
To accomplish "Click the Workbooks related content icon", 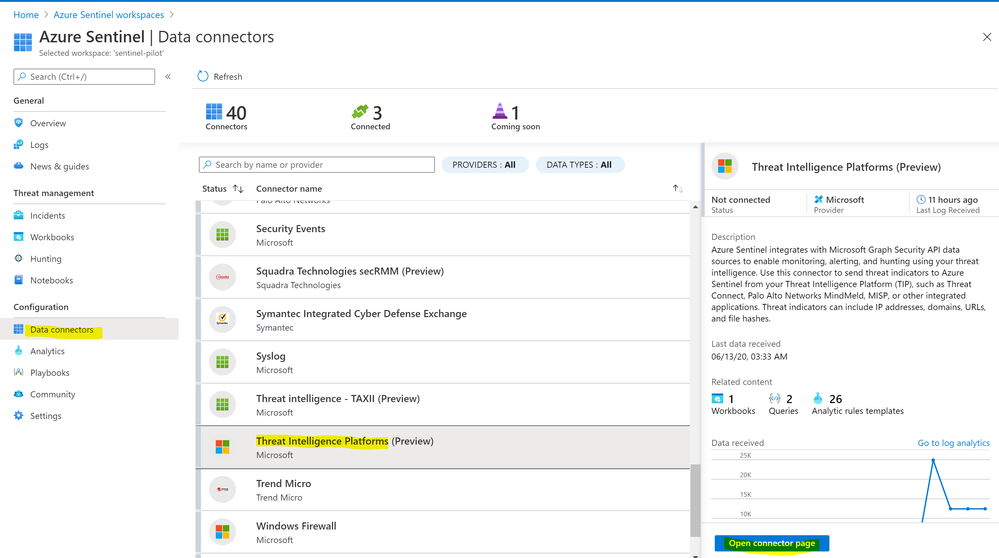I will coord(717,399).
